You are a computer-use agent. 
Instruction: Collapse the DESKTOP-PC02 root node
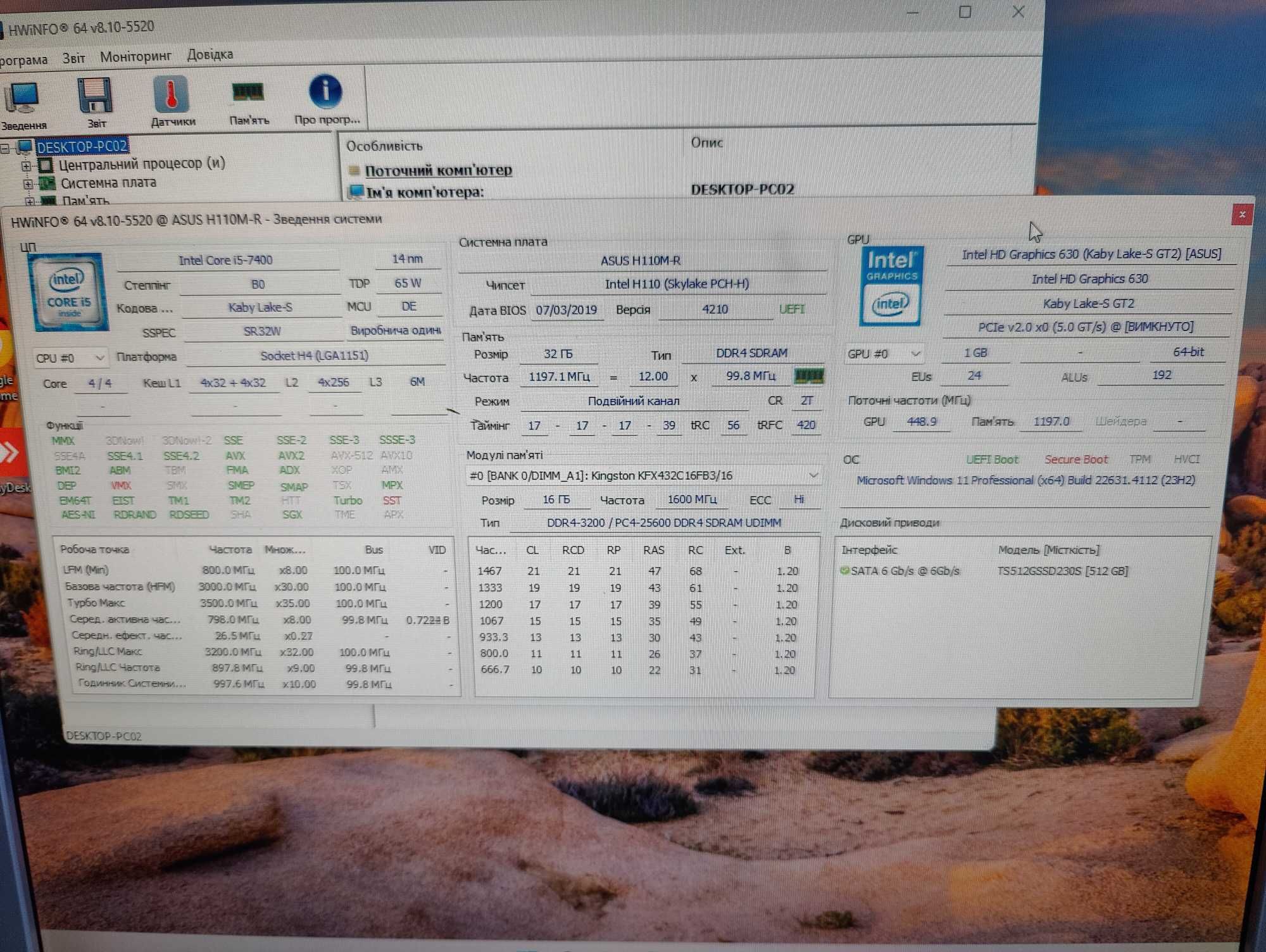tap(5, 149)
